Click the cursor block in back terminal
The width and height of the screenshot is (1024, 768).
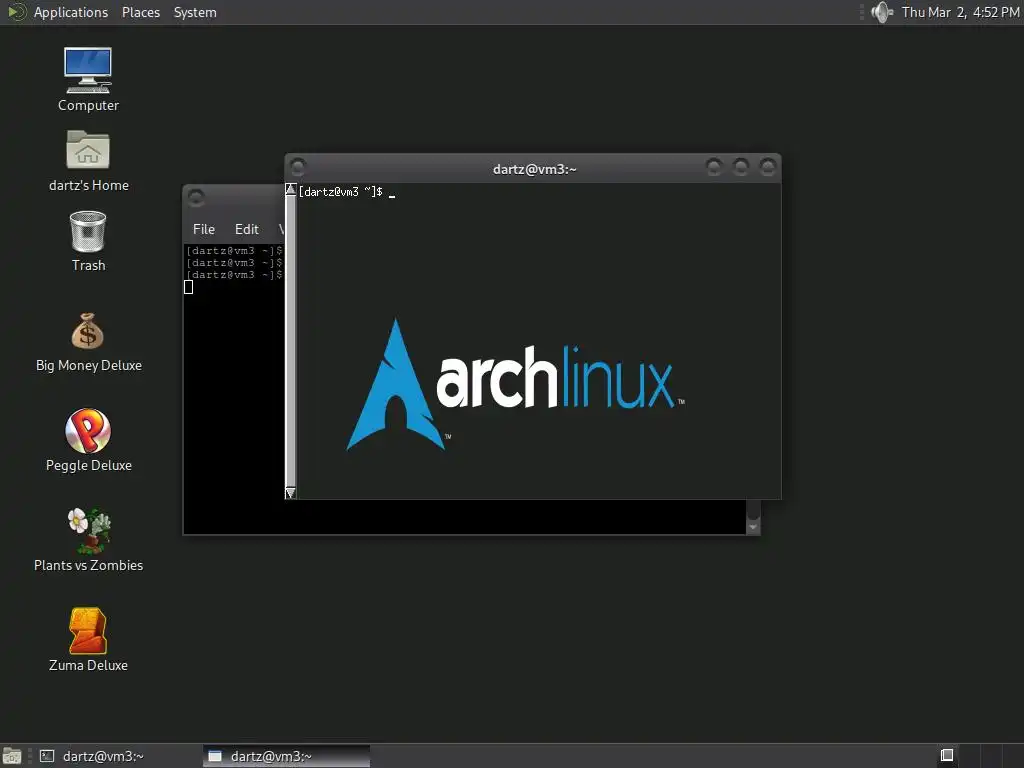[189, 287]
